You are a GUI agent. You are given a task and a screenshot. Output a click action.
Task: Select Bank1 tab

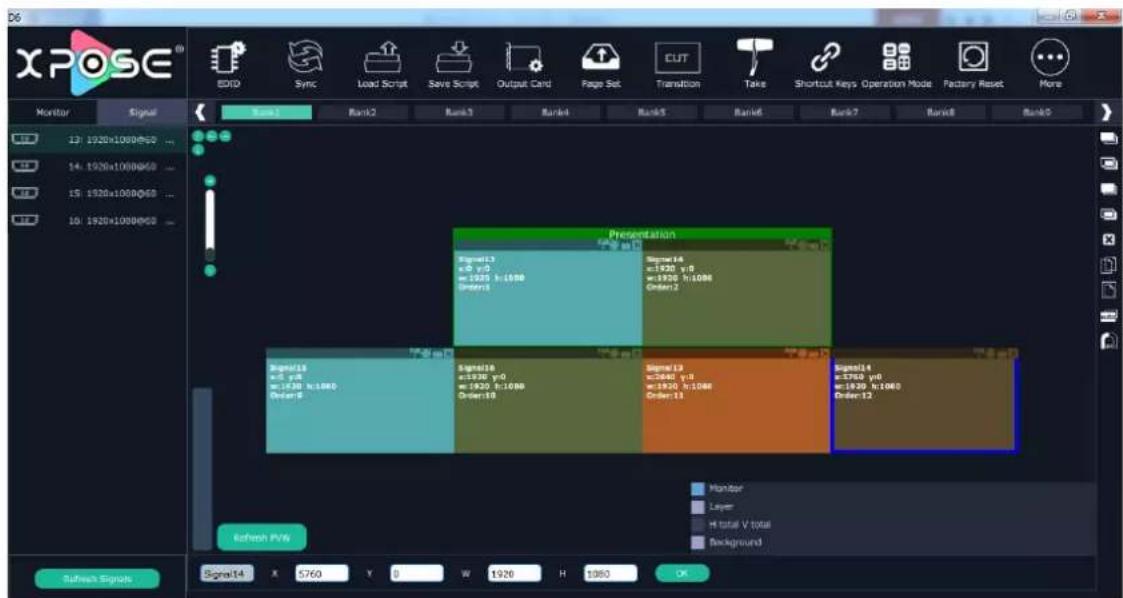[x=266, y=112]
